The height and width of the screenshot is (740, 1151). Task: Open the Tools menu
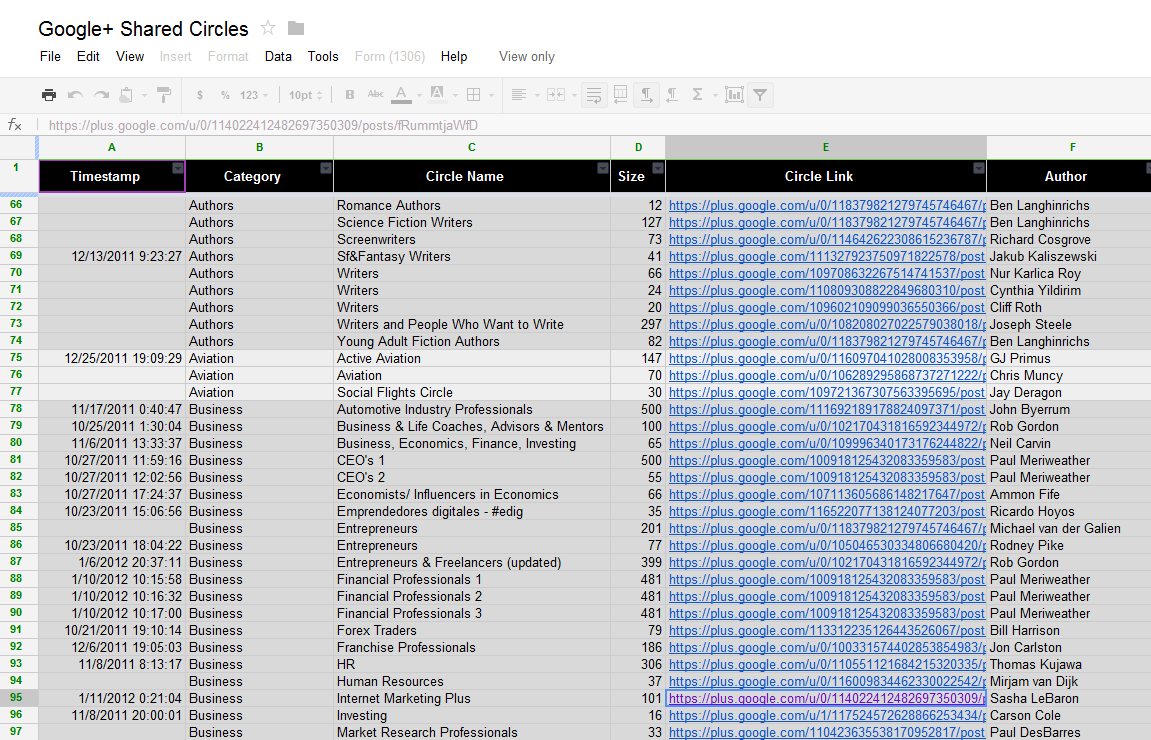click(x=323, y=57)
